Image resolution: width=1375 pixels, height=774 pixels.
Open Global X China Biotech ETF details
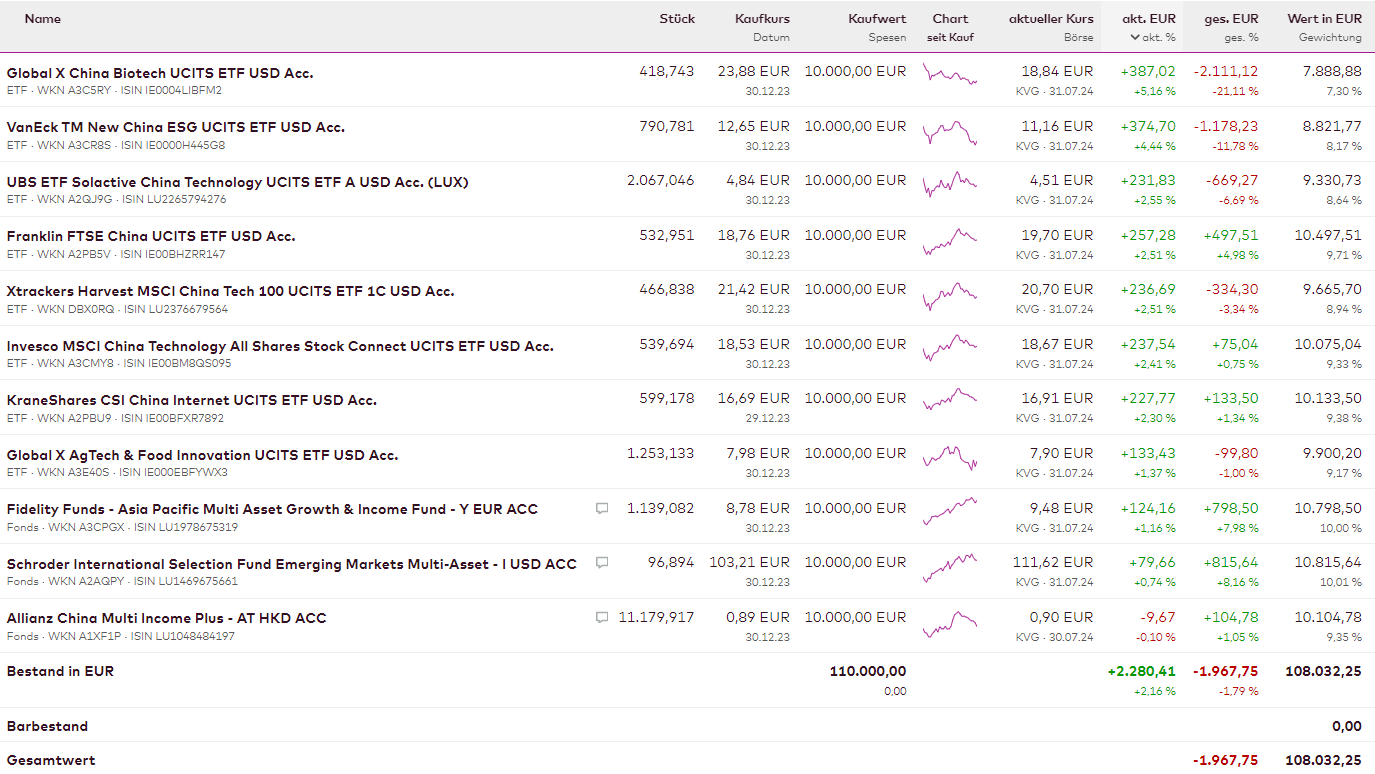[x=160, y=73]
